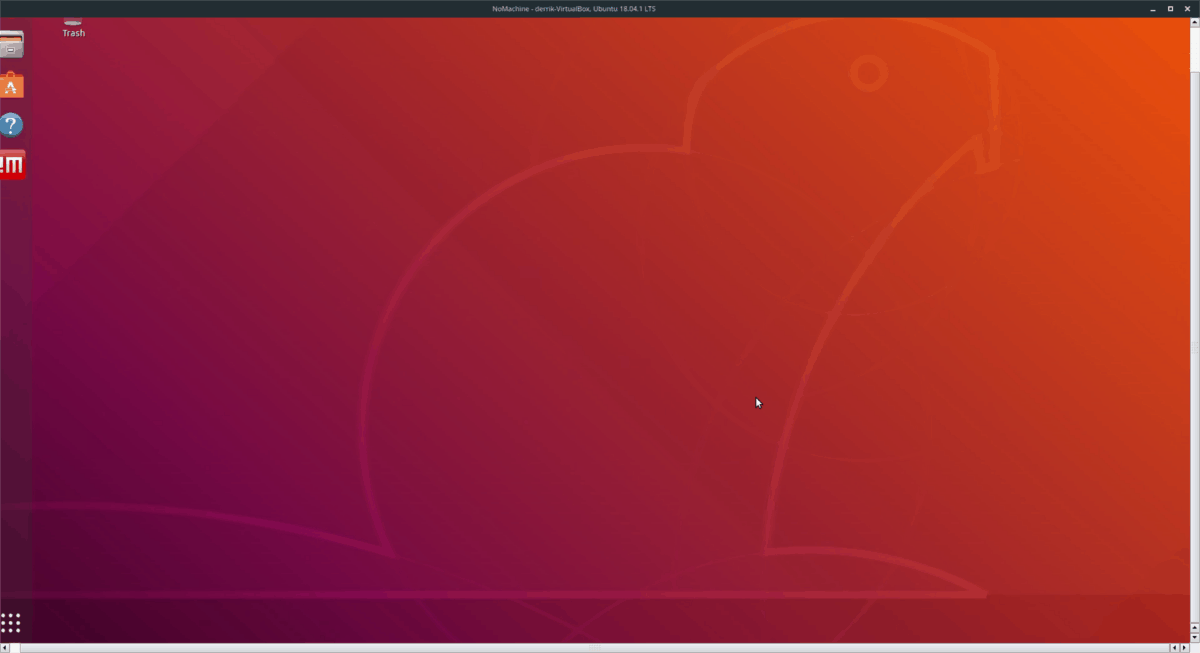Close the NoMachine window
Viewport: 1200px width, 653px height.
point(1189,8)
